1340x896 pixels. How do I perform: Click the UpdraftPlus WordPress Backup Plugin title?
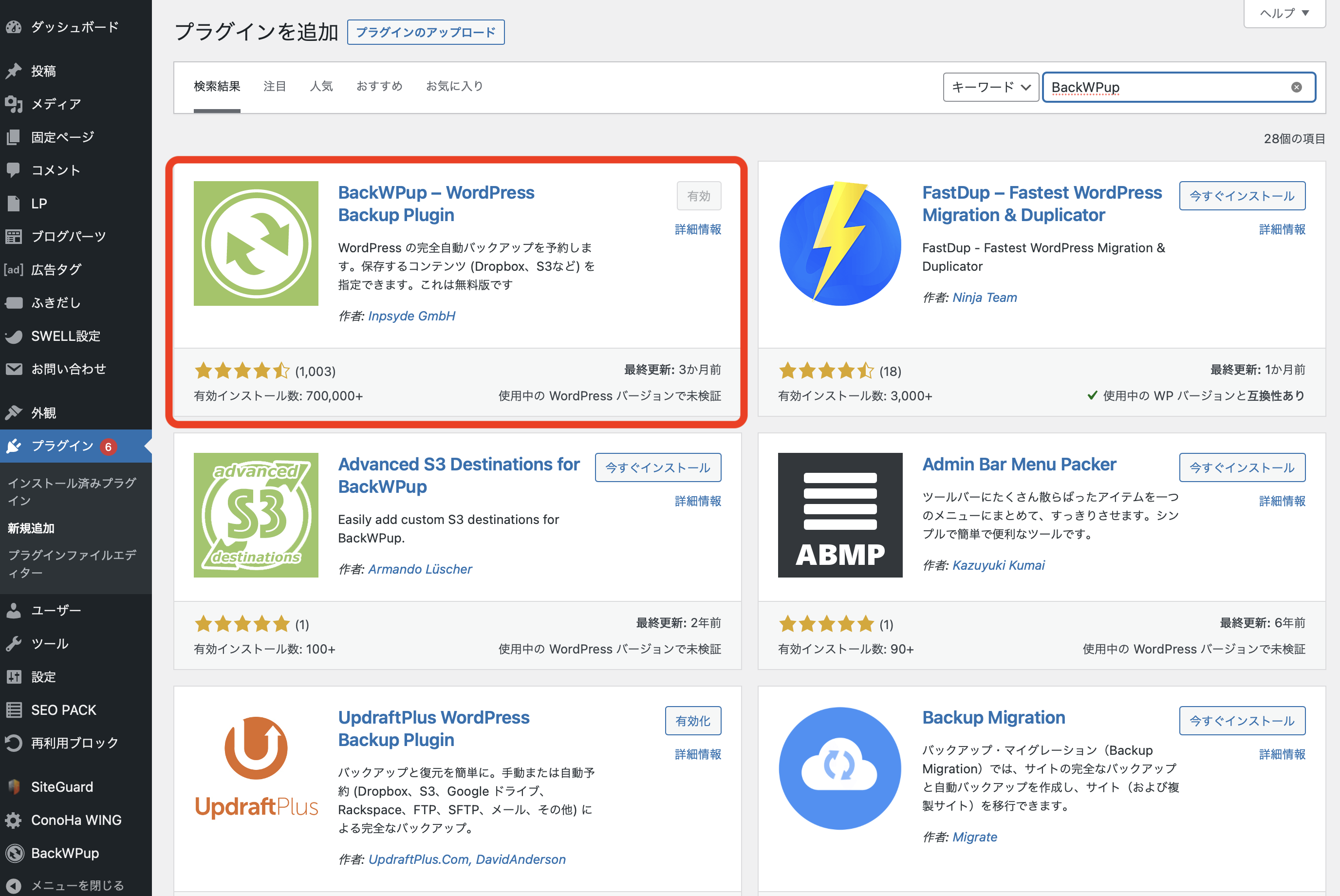click(x=434, y=728)
